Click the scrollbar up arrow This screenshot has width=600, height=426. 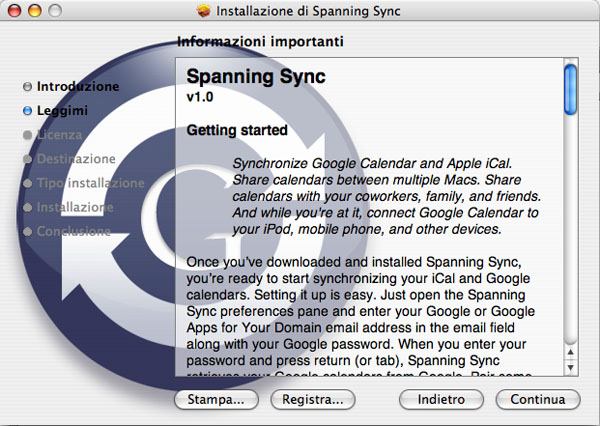pos(571,352)
